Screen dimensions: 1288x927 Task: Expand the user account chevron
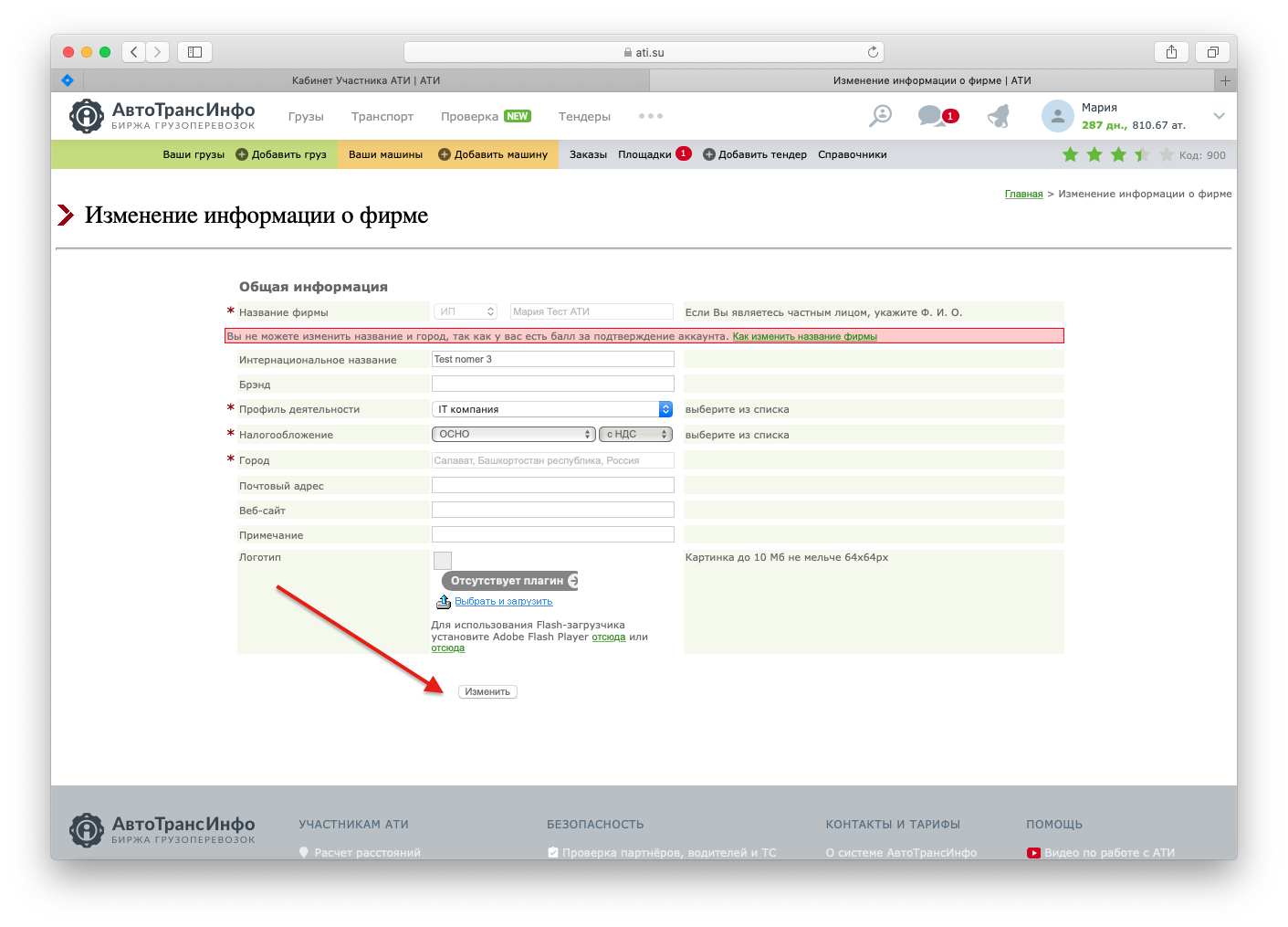(1219, 116)
